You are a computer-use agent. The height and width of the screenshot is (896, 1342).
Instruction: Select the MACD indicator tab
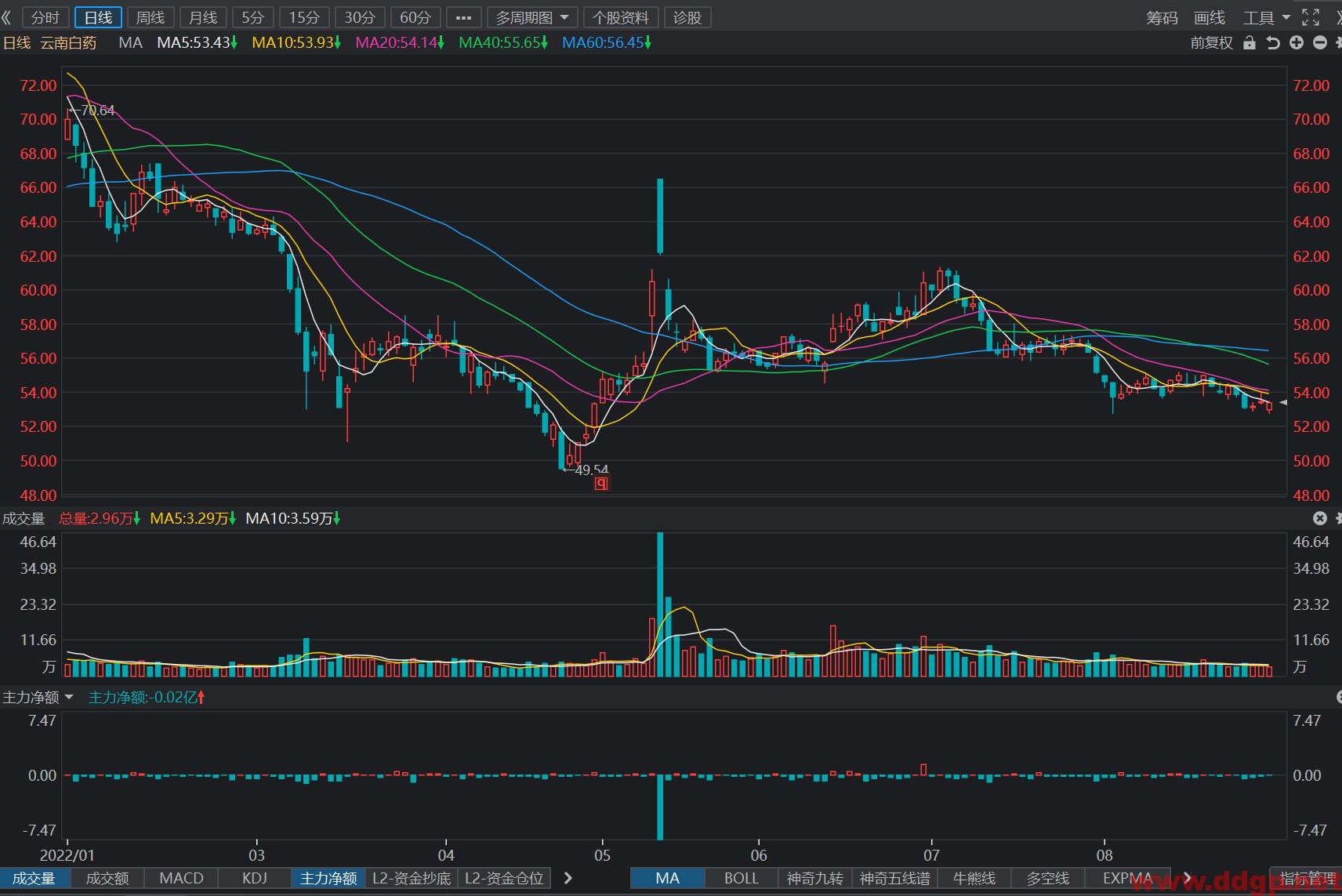[181, 878]
